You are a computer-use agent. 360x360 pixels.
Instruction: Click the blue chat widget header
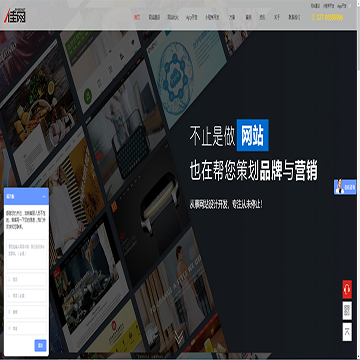point(26,196)
